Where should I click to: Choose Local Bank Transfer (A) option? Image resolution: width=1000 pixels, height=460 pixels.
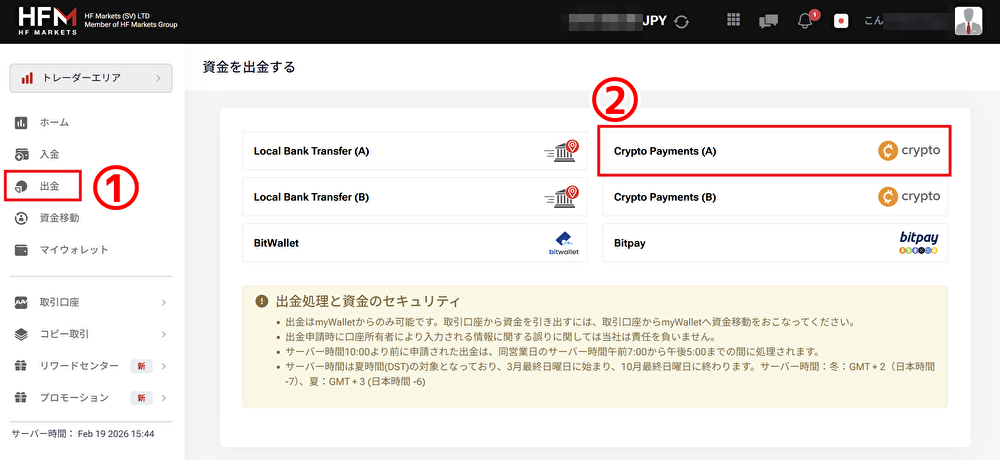coord(414,151)
